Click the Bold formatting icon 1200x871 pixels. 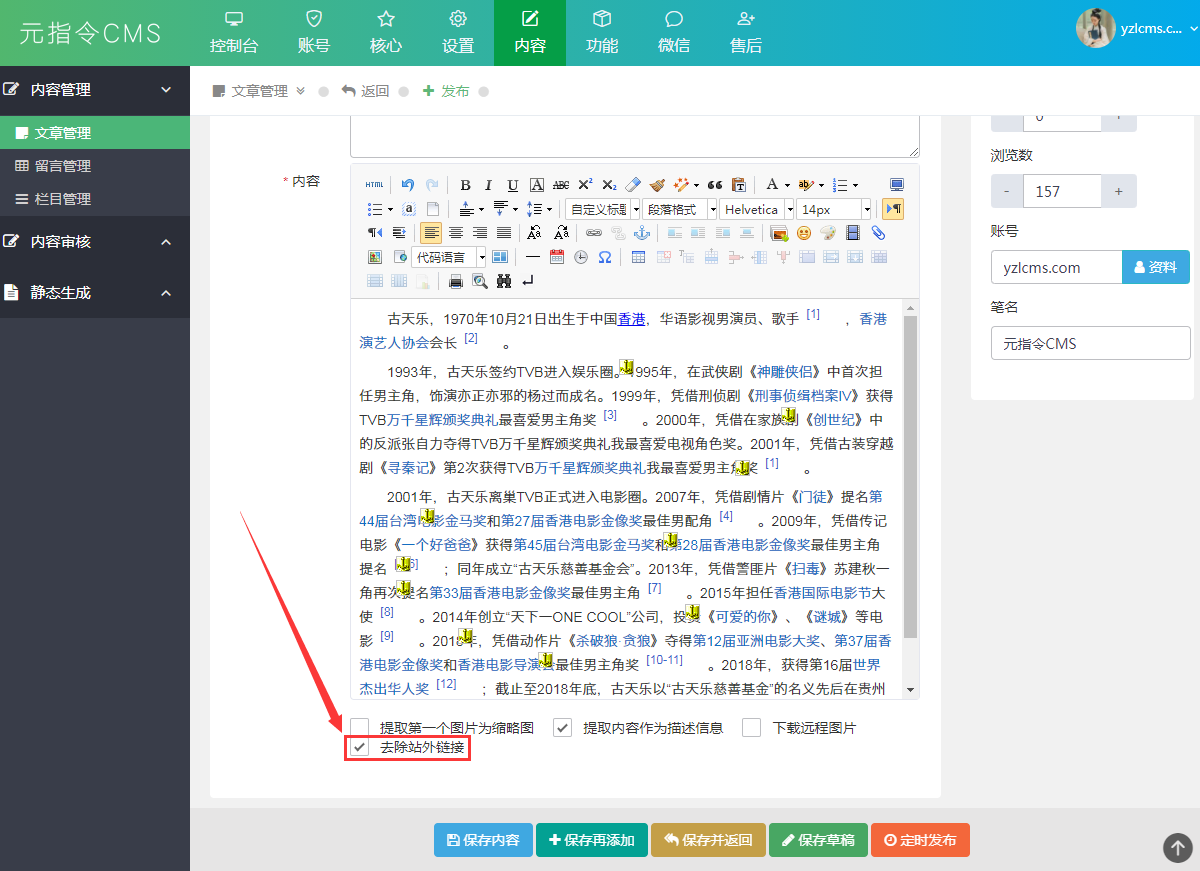pyautogui.click(x=465, y=185)
